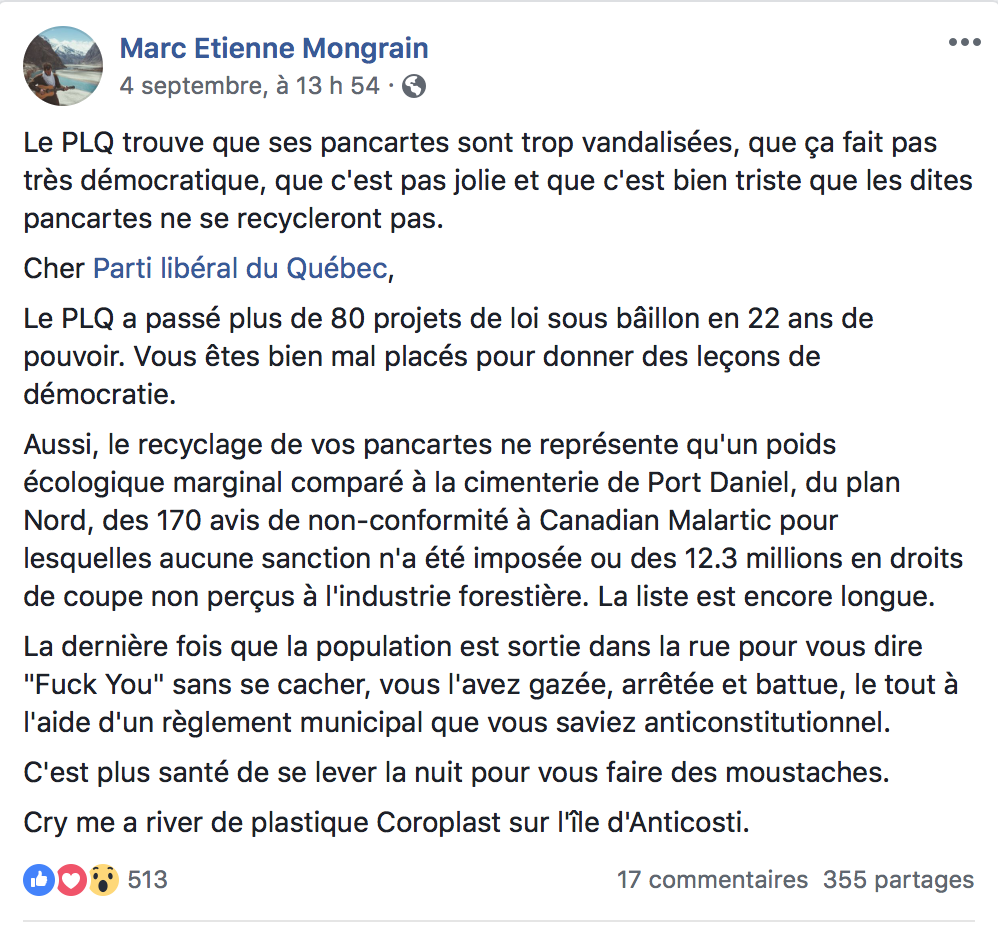Viewport: 998px width, 932px height.
Task: Click the word Cher before the link
Action: tap(54, 269)
